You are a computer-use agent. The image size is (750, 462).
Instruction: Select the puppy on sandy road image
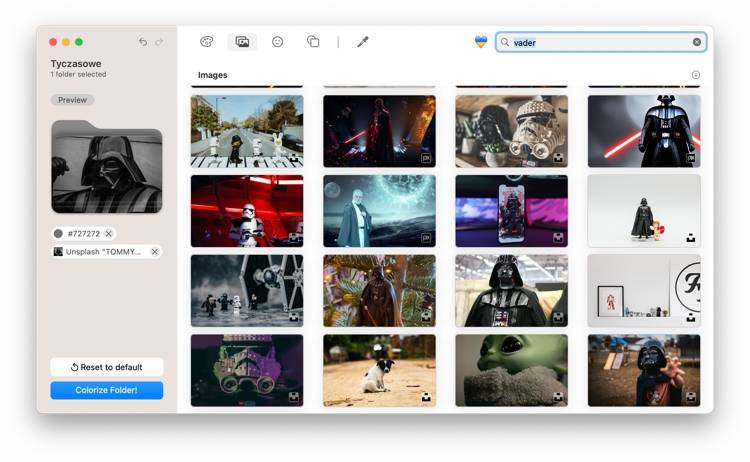tap(379, 371)
